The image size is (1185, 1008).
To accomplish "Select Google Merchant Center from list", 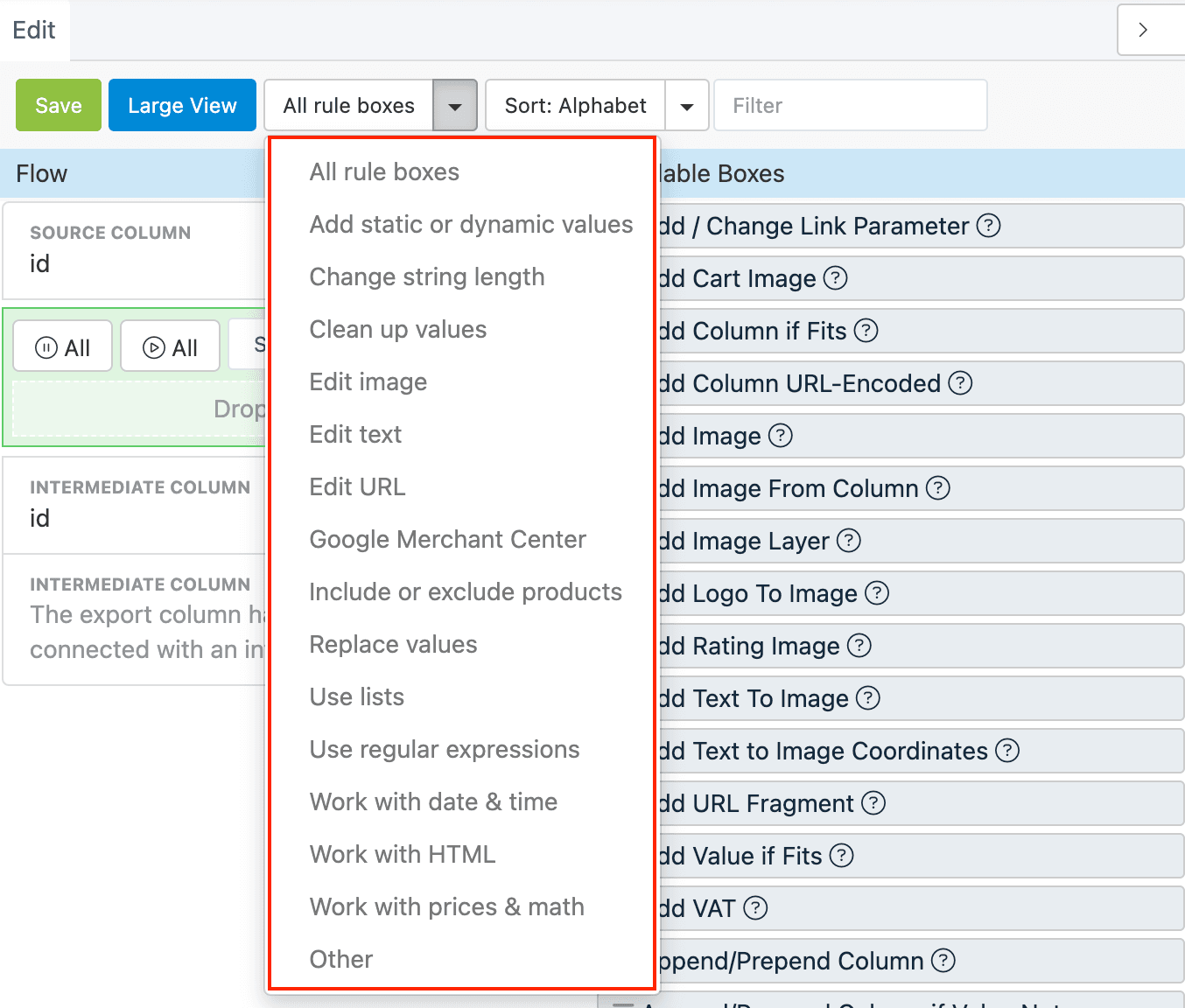I will [x=447, y=540].
